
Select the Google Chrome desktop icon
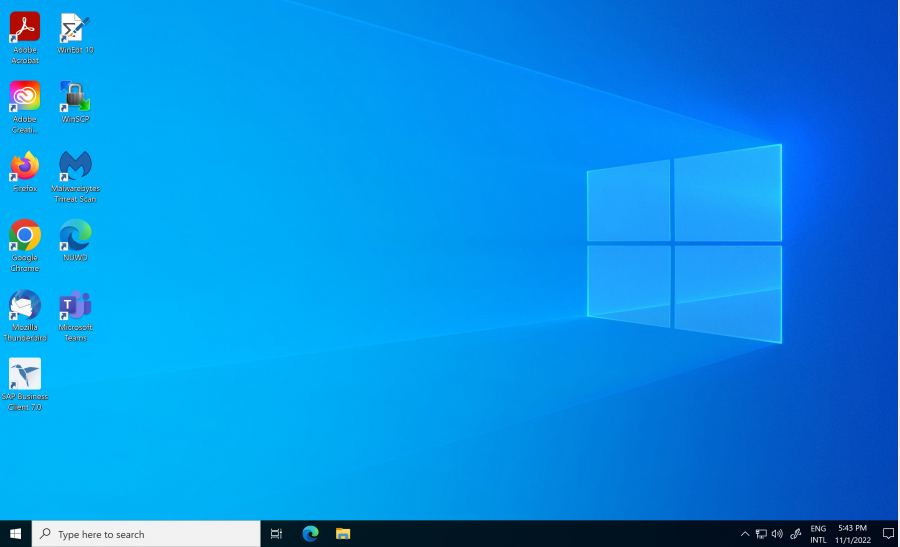pos(25,236)
